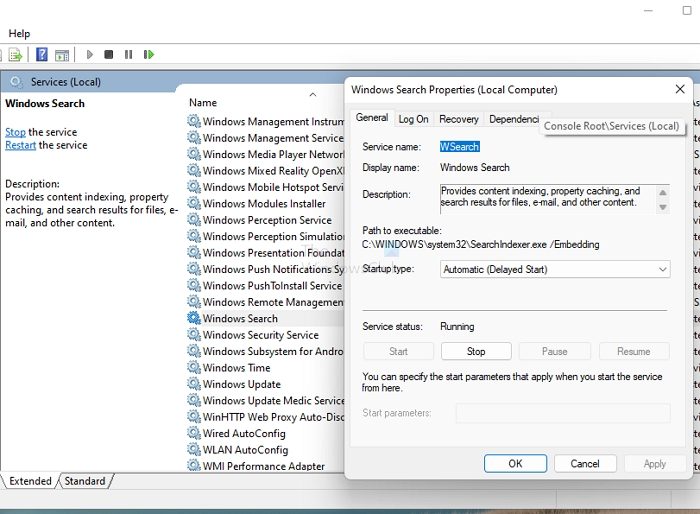Click the gear icon beside Wired AutoConfig row
Screen dimensions: 700x514
[194, 433]
